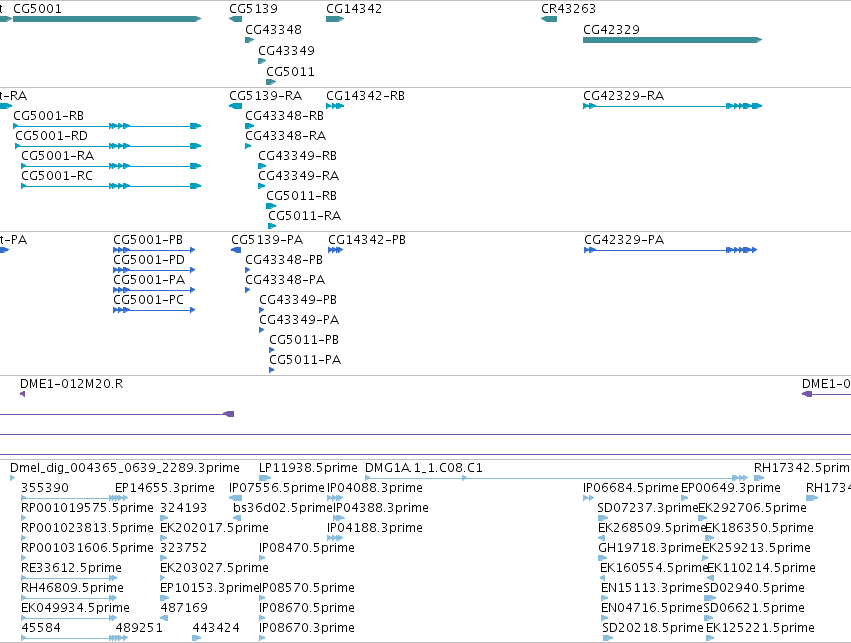Select the RP001019575.5prime EST
The height and width of the screenshot is (643, 851).
tap(24, 518)
